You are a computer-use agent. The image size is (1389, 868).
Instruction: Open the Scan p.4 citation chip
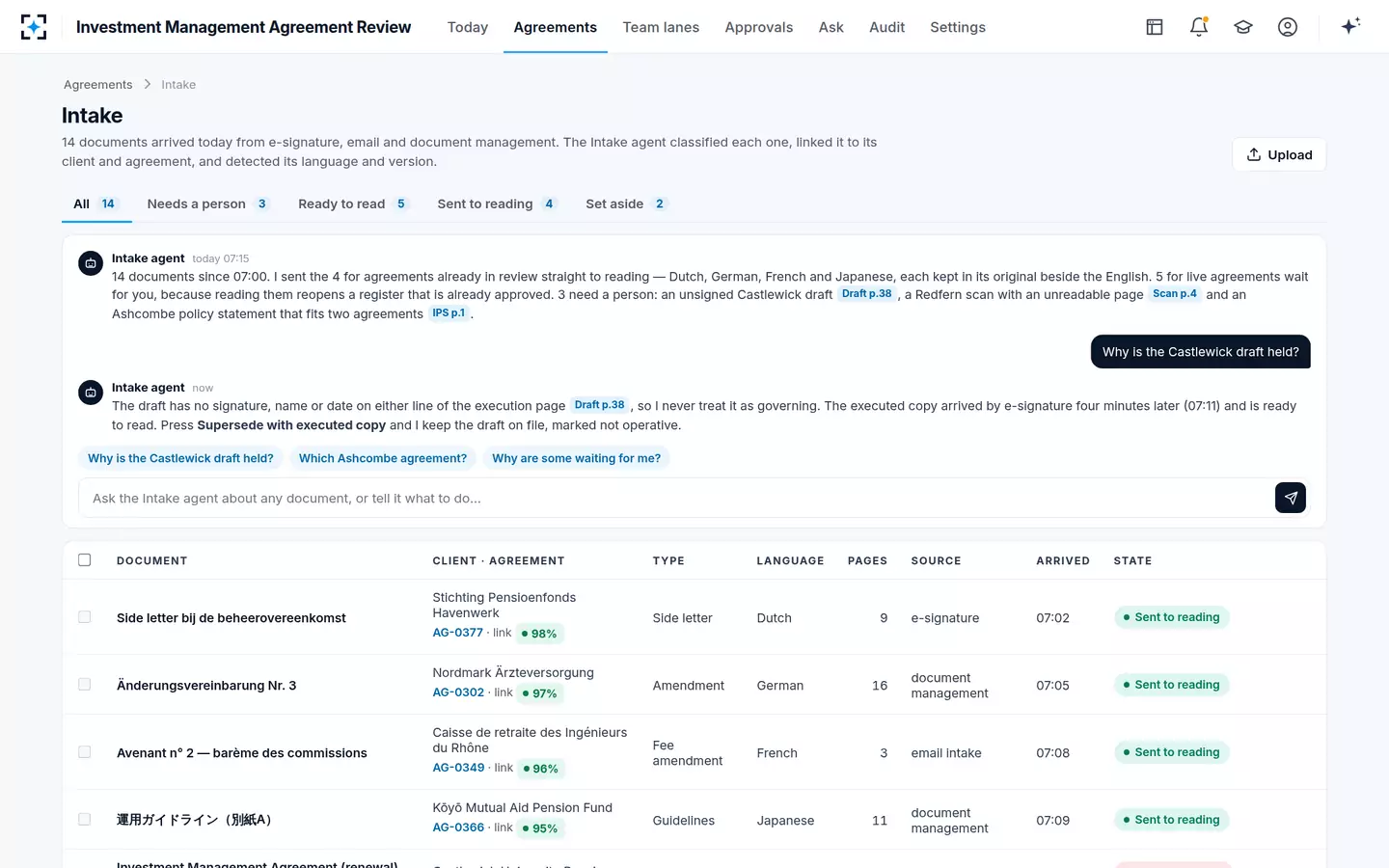1174,294
